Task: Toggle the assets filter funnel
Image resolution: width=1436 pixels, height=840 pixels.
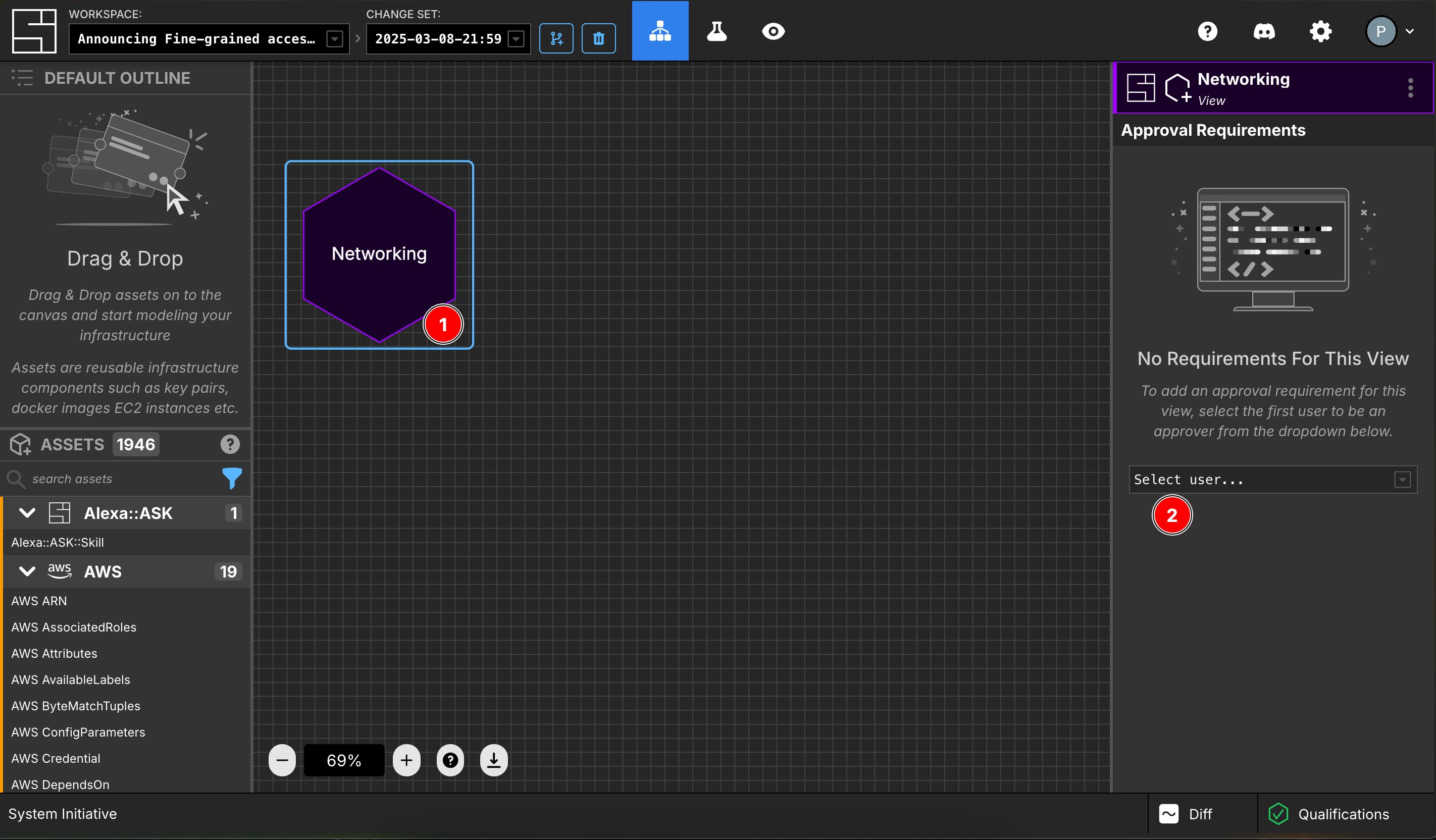Action: 232,479
